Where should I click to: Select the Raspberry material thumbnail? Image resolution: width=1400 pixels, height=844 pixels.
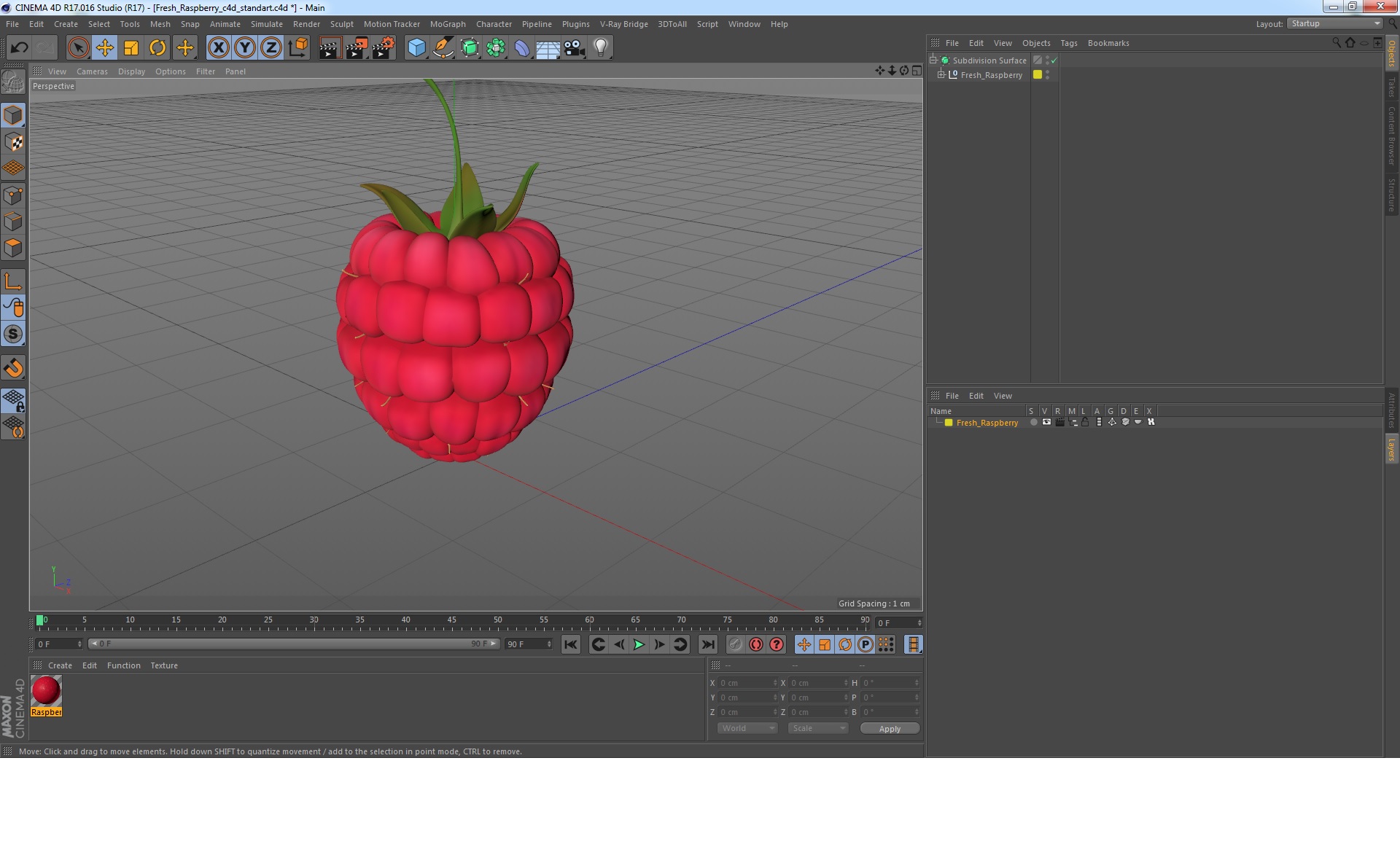pos(46,691)
